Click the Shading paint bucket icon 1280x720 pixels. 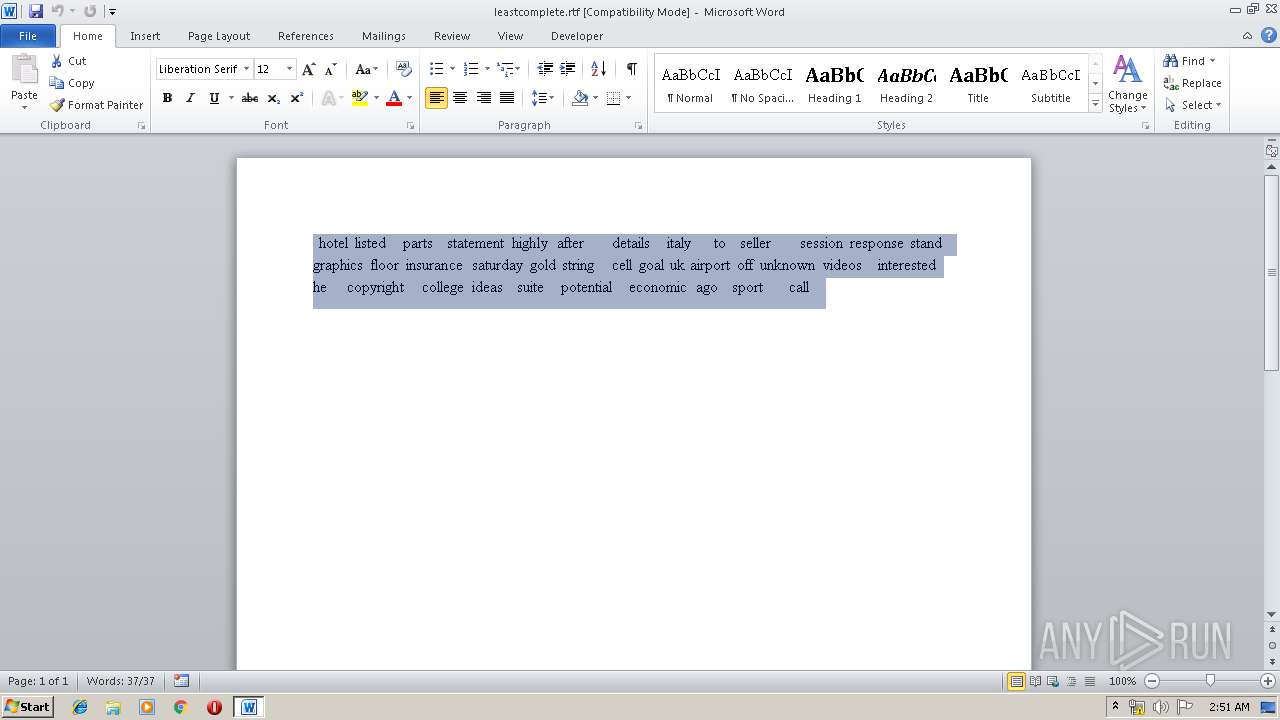[x=580, y=98]
